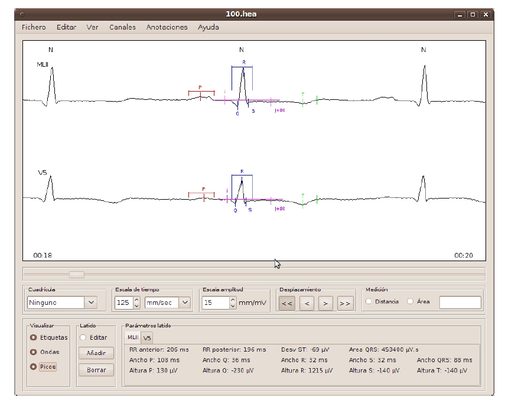505x400 pixels.
Task: Toggle the Etiquetas visualization option
Action: click(33, 337)
